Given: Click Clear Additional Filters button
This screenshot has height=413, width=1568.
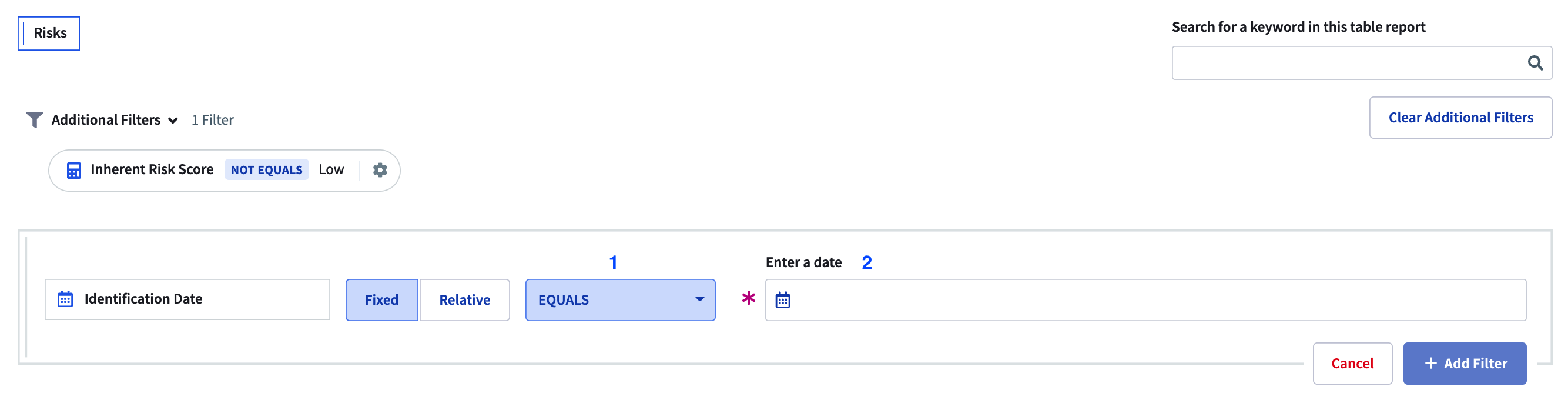Looking at the screenshot, I should point(1460,118).
